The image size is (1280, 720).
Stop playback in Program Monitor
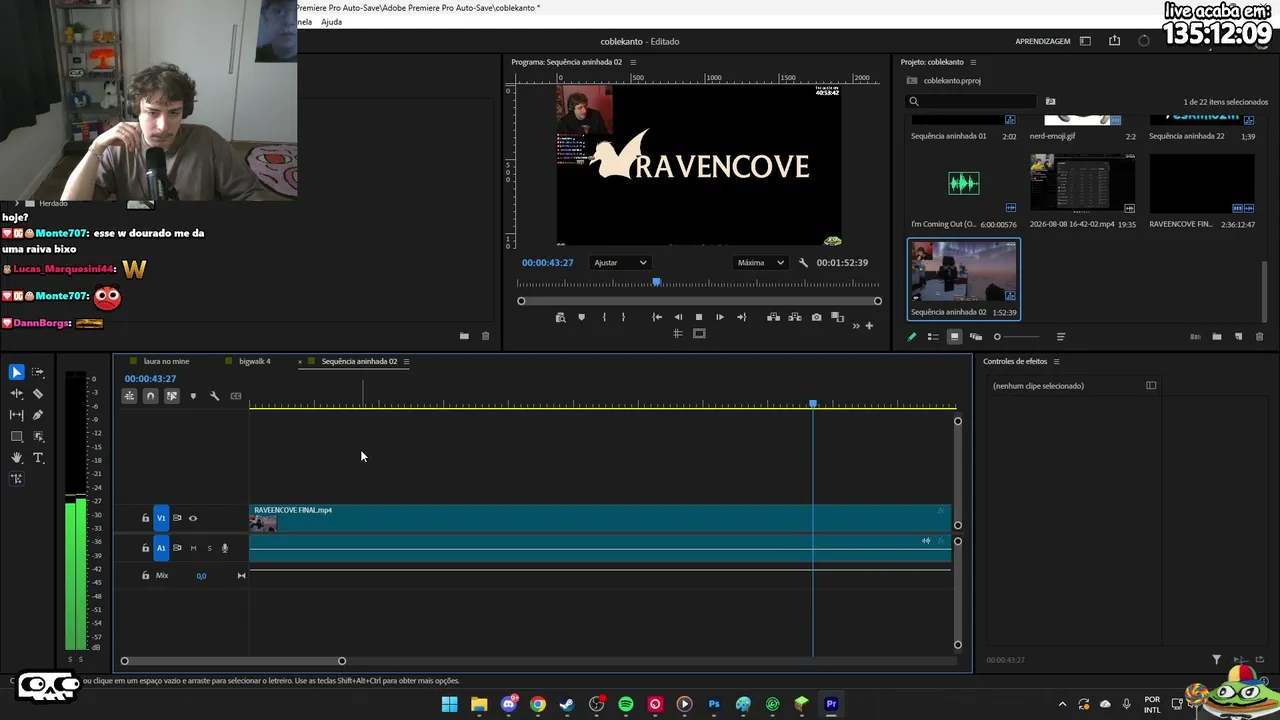click(699, 317)
